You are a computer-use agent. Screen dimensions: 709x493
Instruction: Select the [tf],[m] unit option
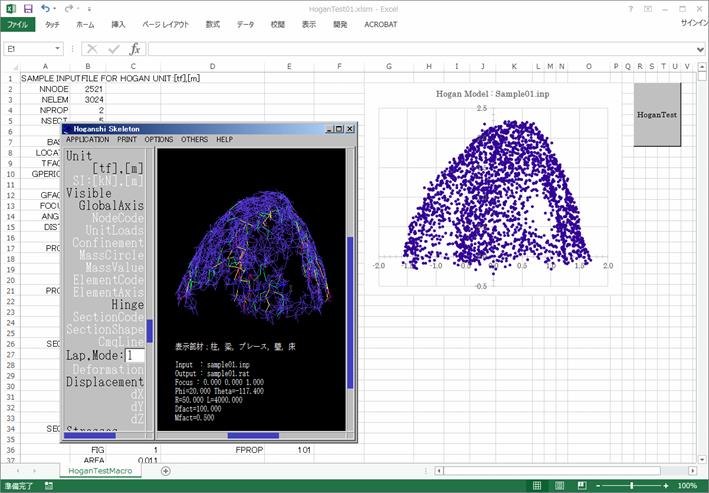click(118, 168)
